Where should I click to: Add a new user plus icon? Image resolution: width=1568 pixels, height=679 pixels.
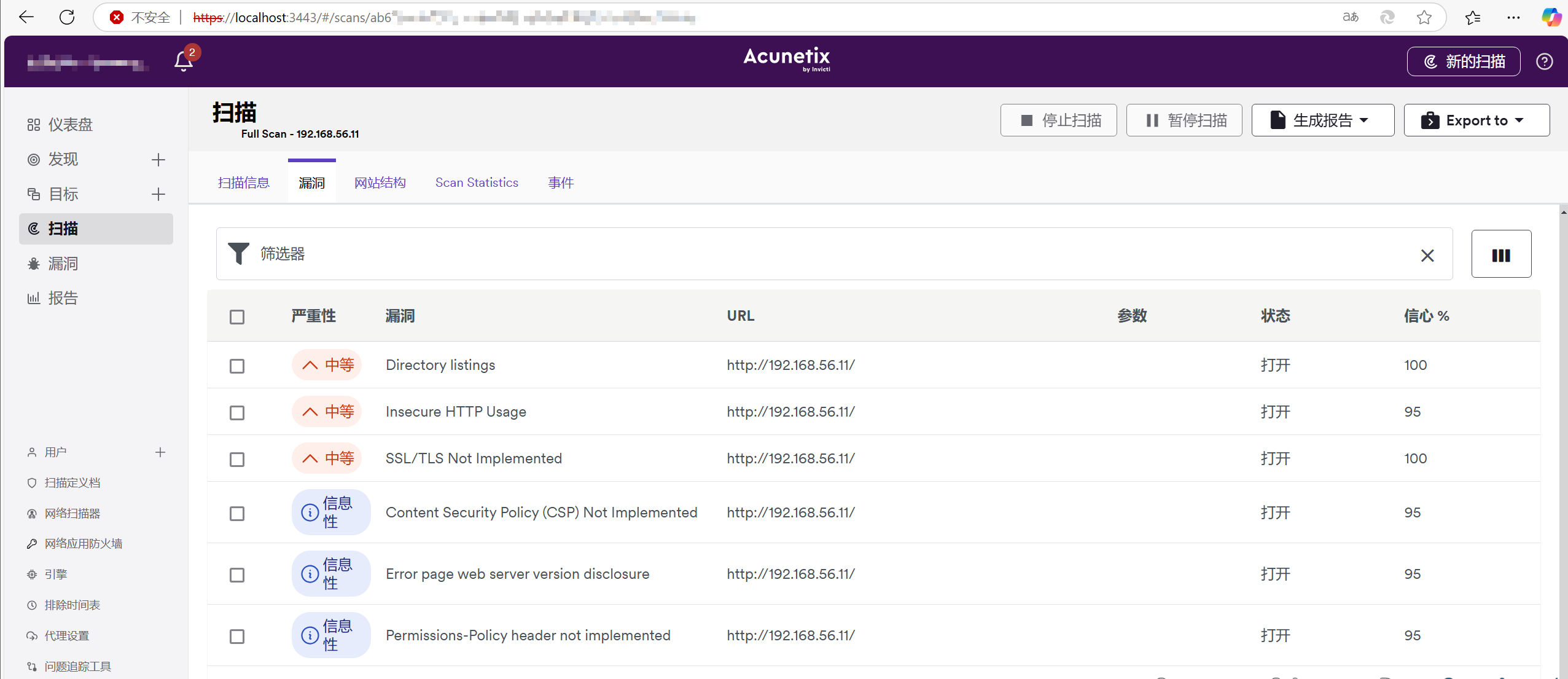160,452
